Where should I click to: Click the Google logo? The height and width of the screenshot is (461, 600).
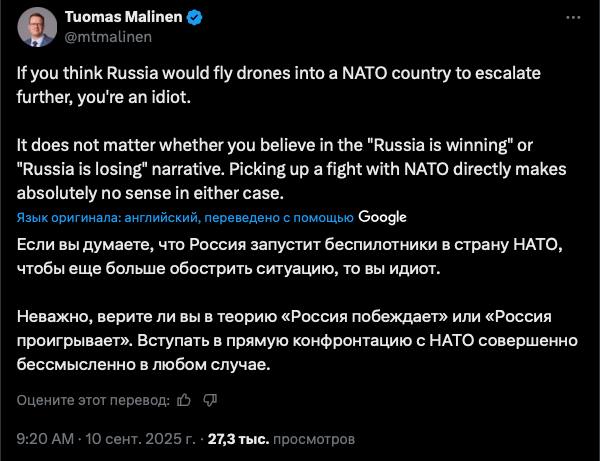[382, 216]
